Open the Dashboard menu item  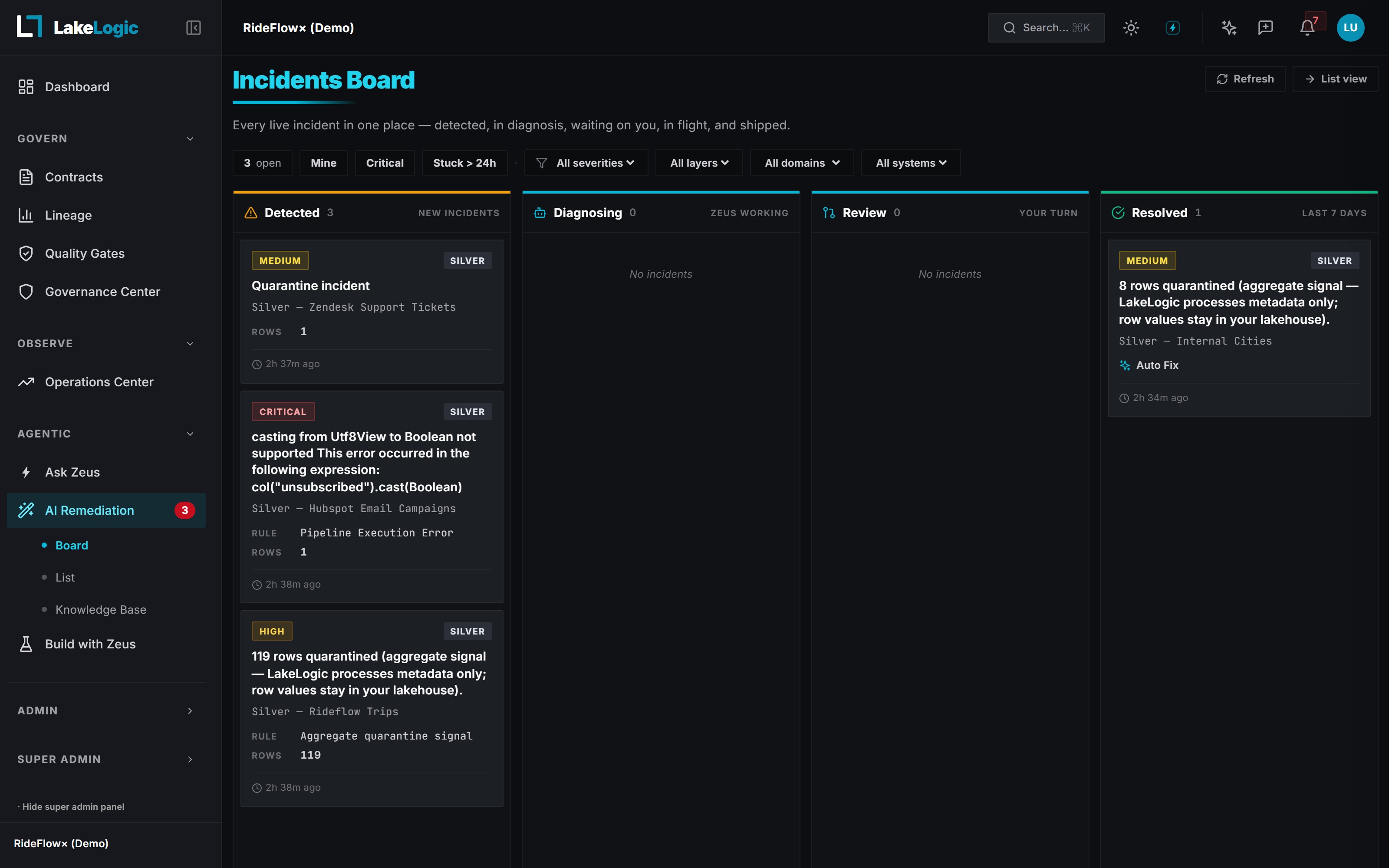[x=106, y=87]
